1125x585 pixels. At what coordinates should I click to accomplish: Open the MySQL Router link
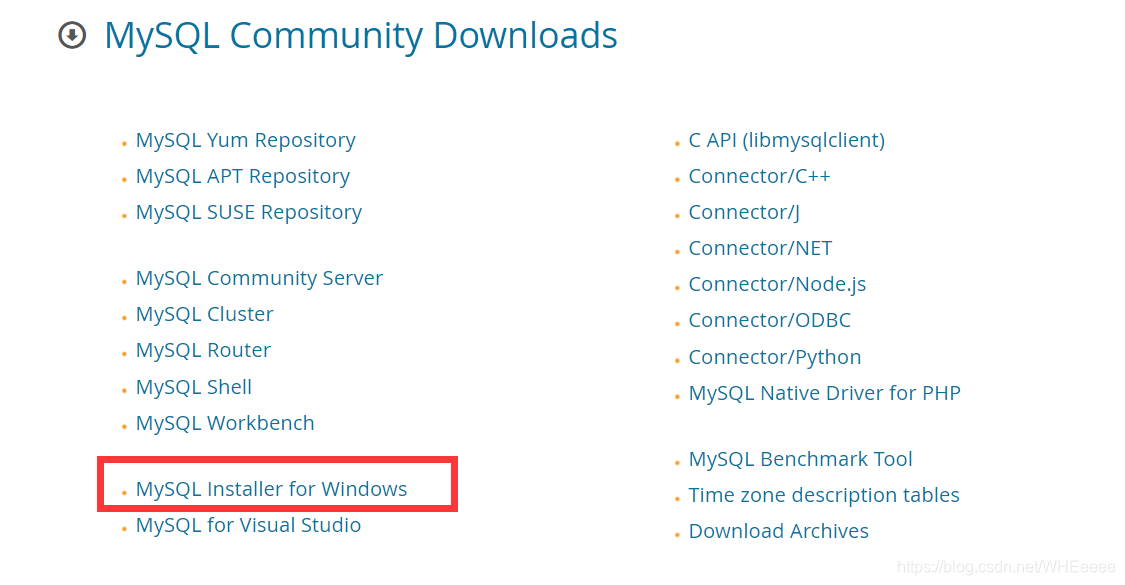[203, 350]
